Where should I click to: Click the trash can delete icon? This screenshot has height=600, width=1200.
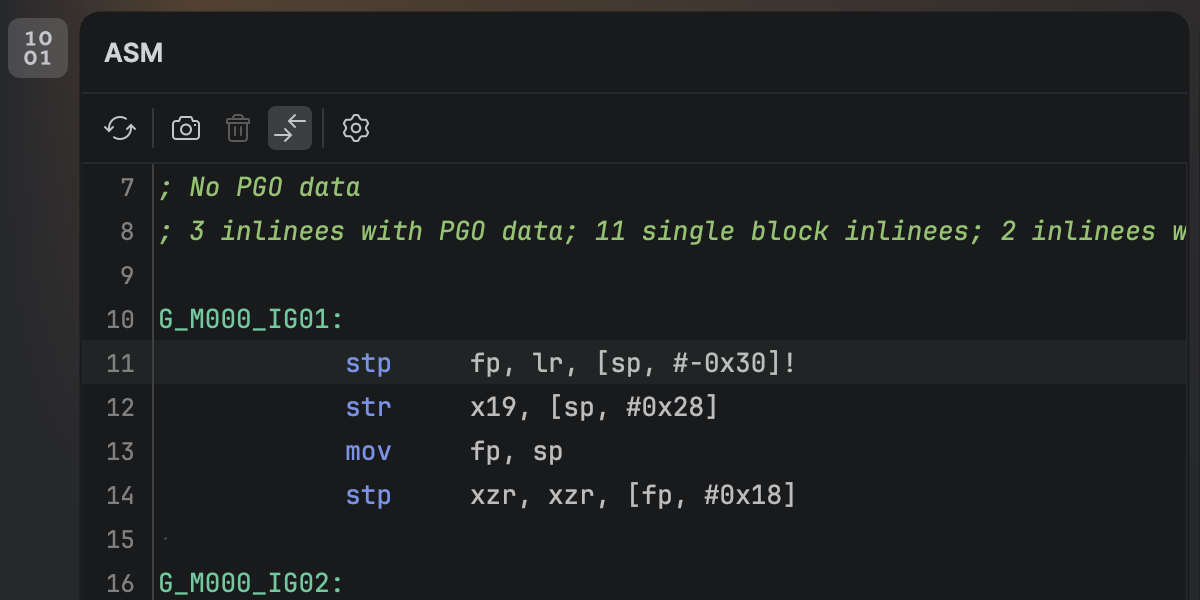[x=238, y=128]
